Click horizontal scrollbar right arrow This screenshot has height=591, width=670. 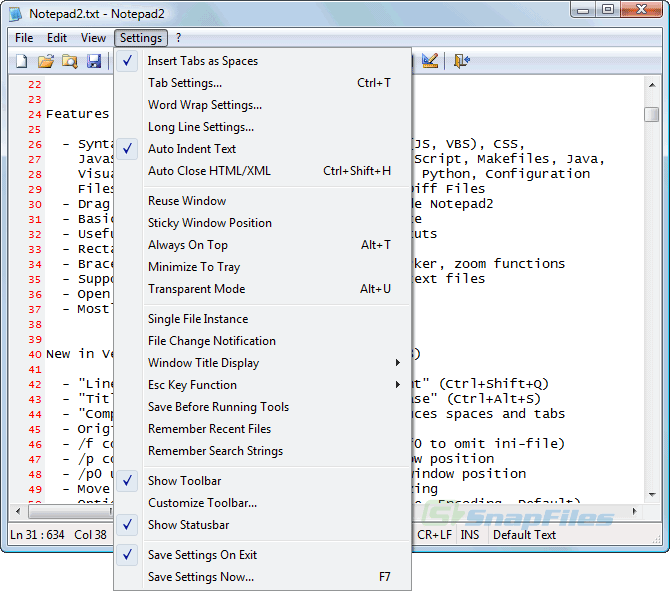coord(635,511)
